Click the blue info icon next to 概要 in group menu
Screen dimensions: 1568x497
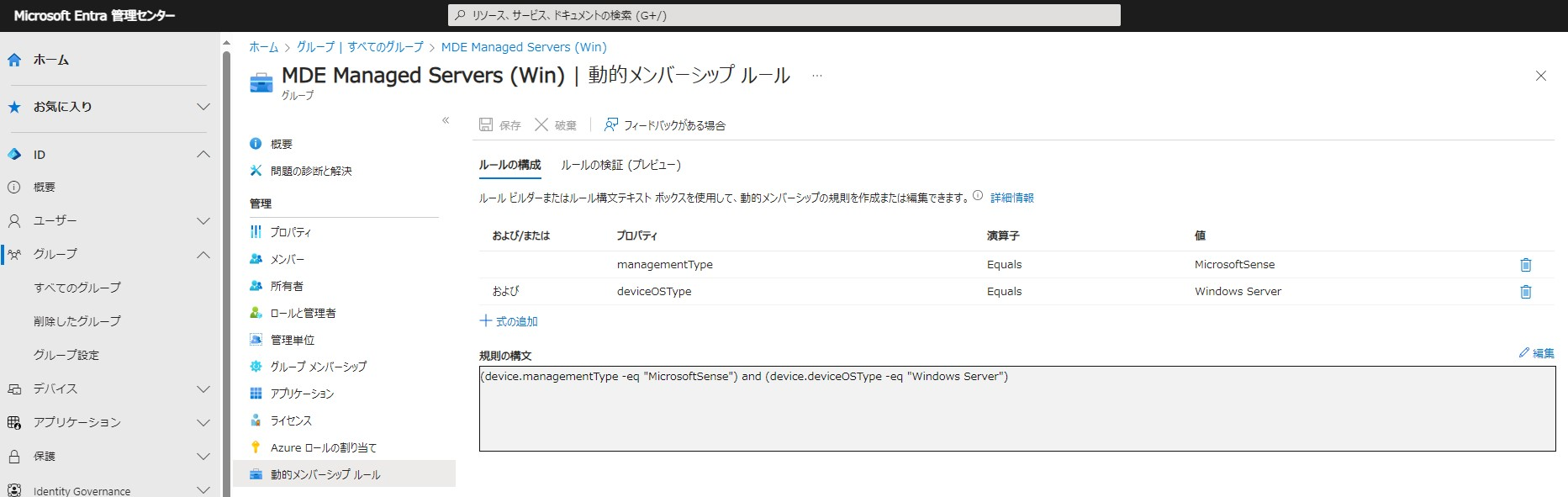point(256,144)
